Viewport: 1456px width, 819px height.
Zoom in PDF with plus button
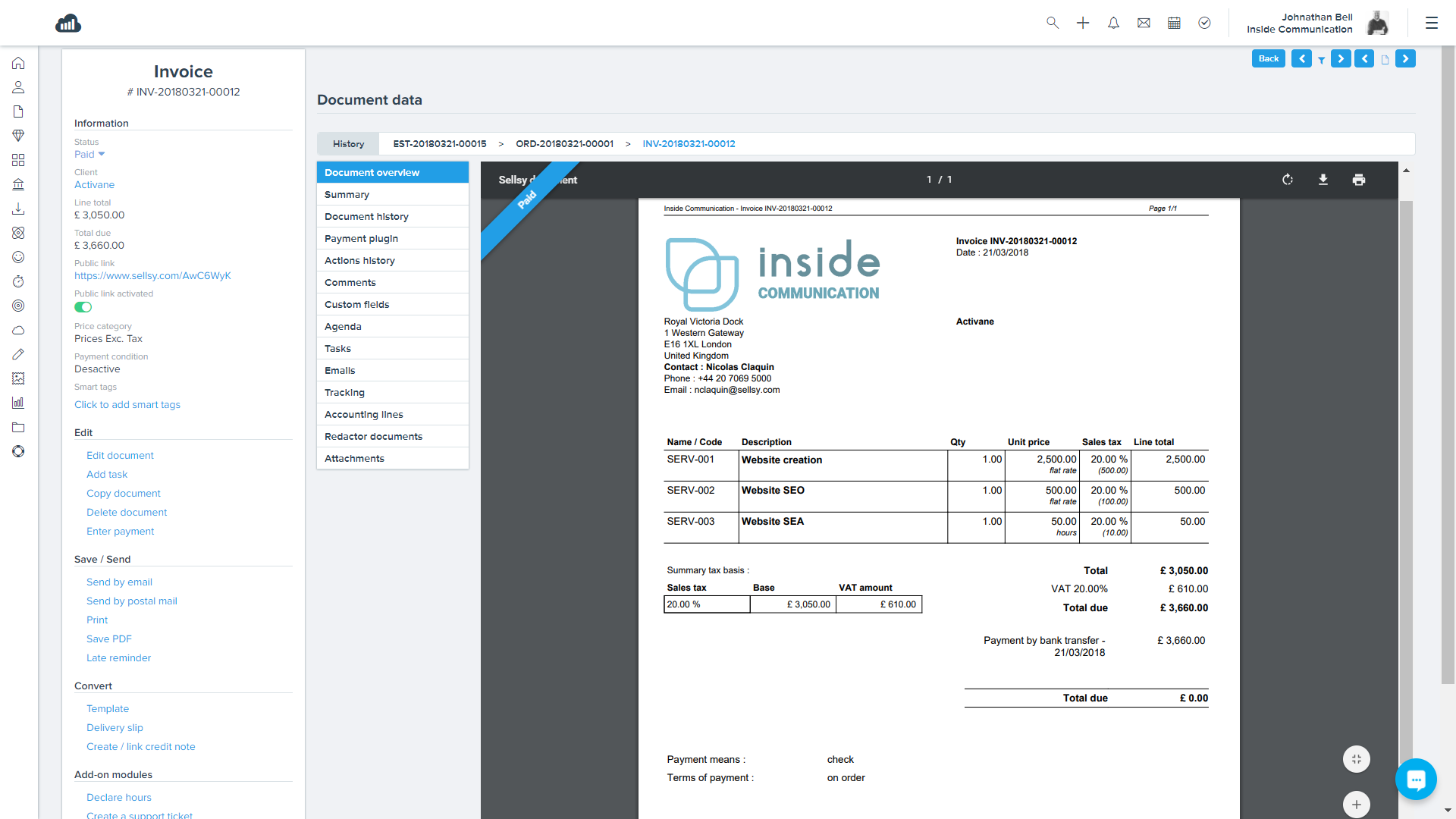pos(1357,804)
